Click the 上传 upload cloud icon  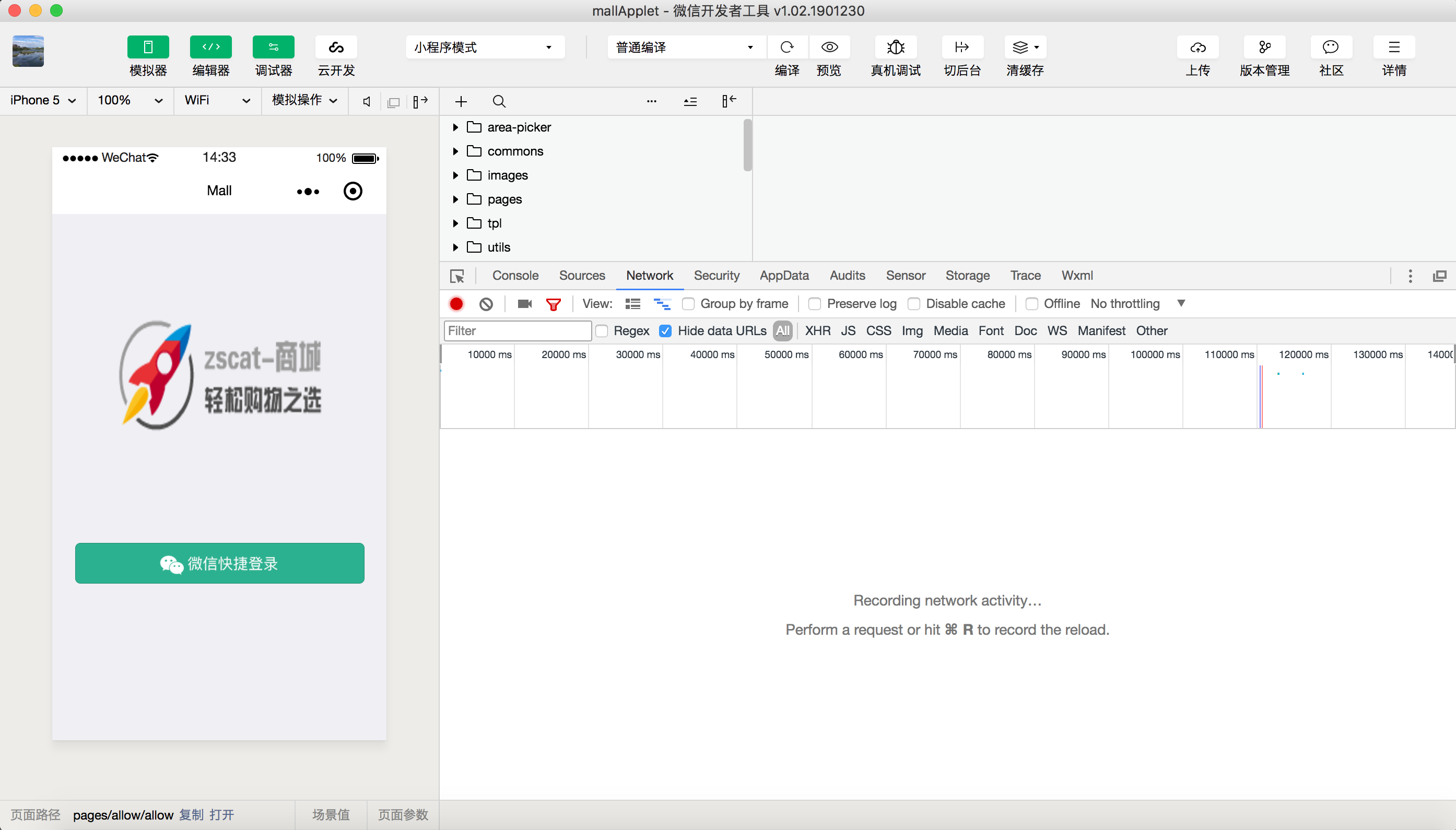[1197, 48]
